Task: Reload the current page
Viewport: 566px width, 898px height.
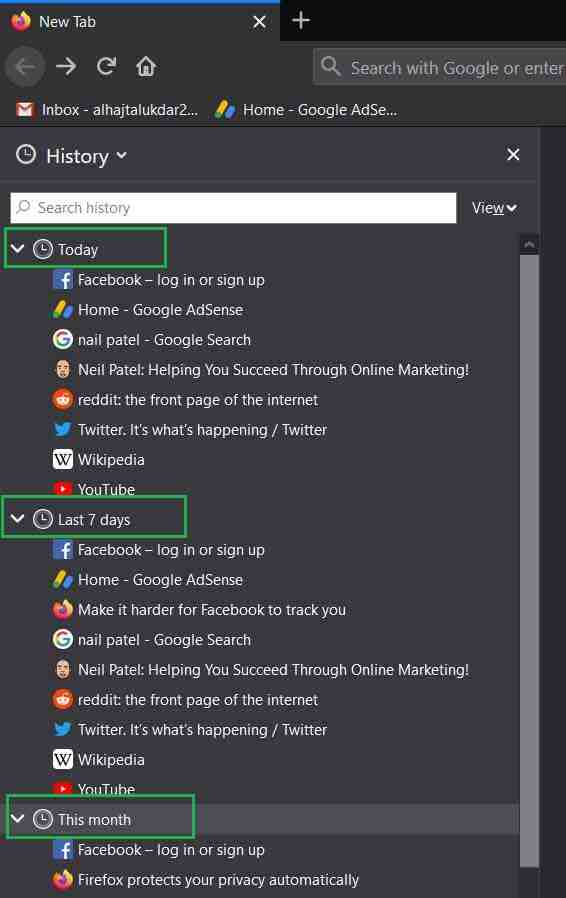Action: 107,66
